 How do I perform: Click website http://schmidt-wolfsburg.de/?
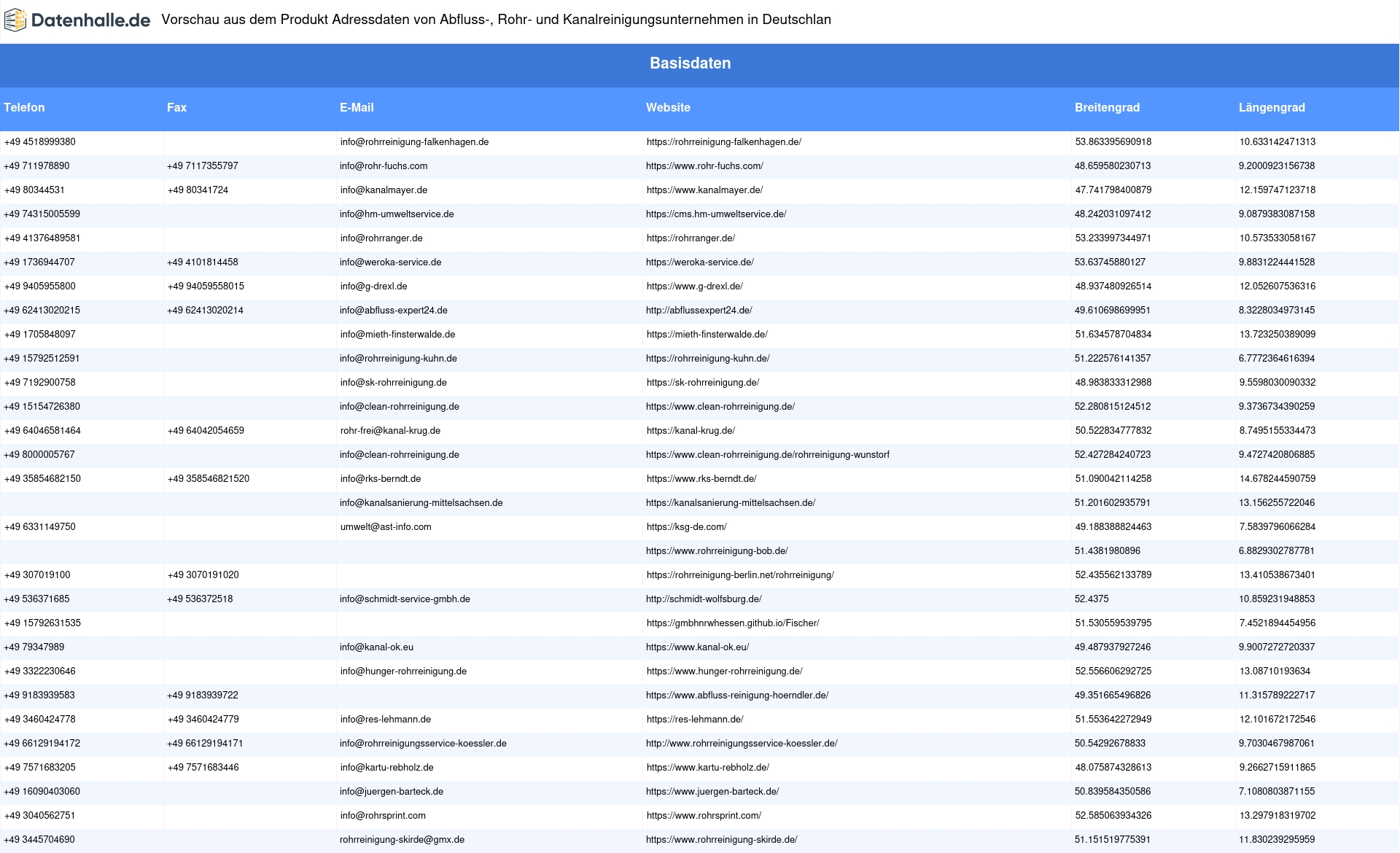pyautogui.click(x=704, y=599)
